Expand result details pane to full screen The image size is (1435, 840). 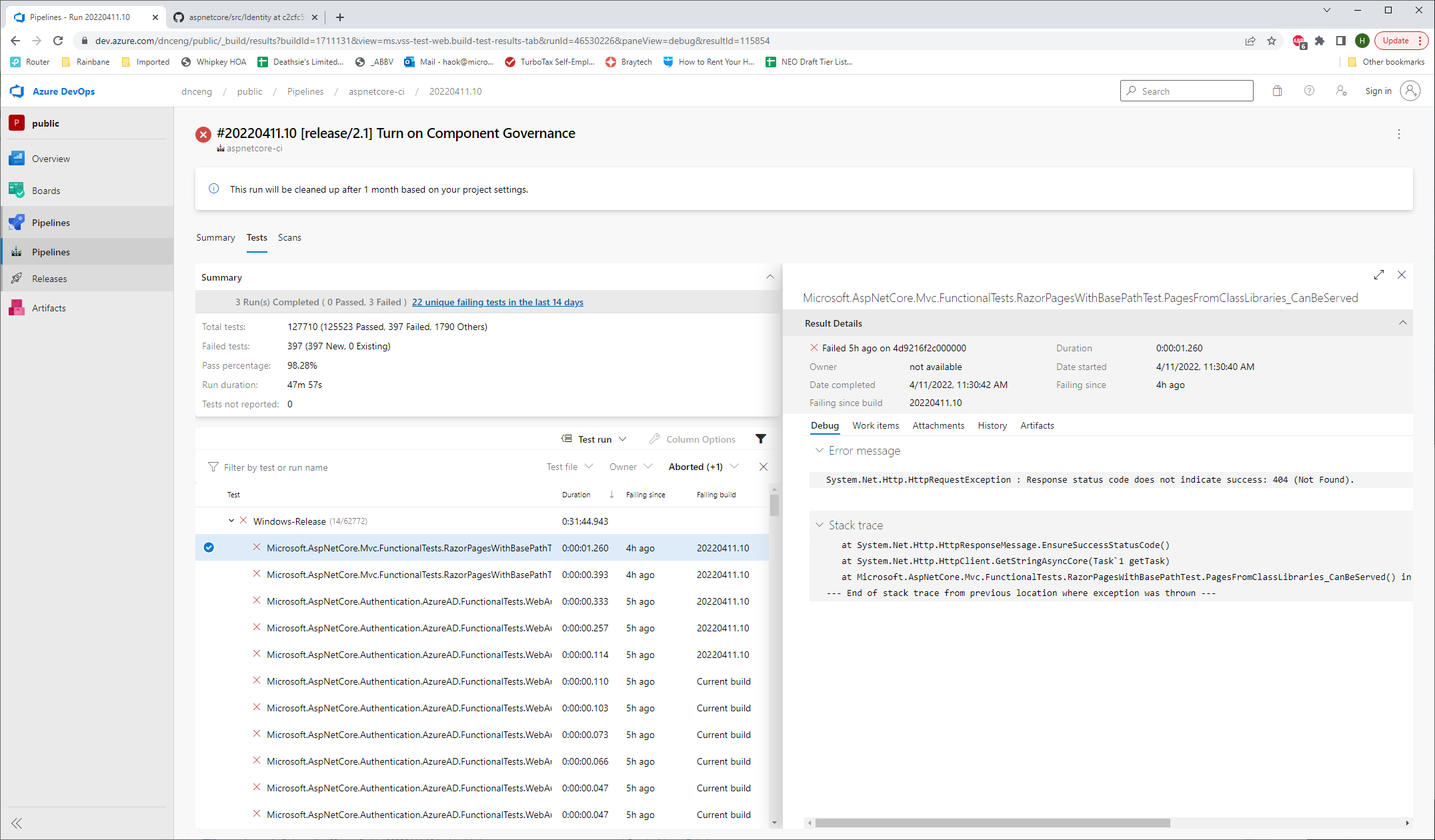[x=1379, y=275]
